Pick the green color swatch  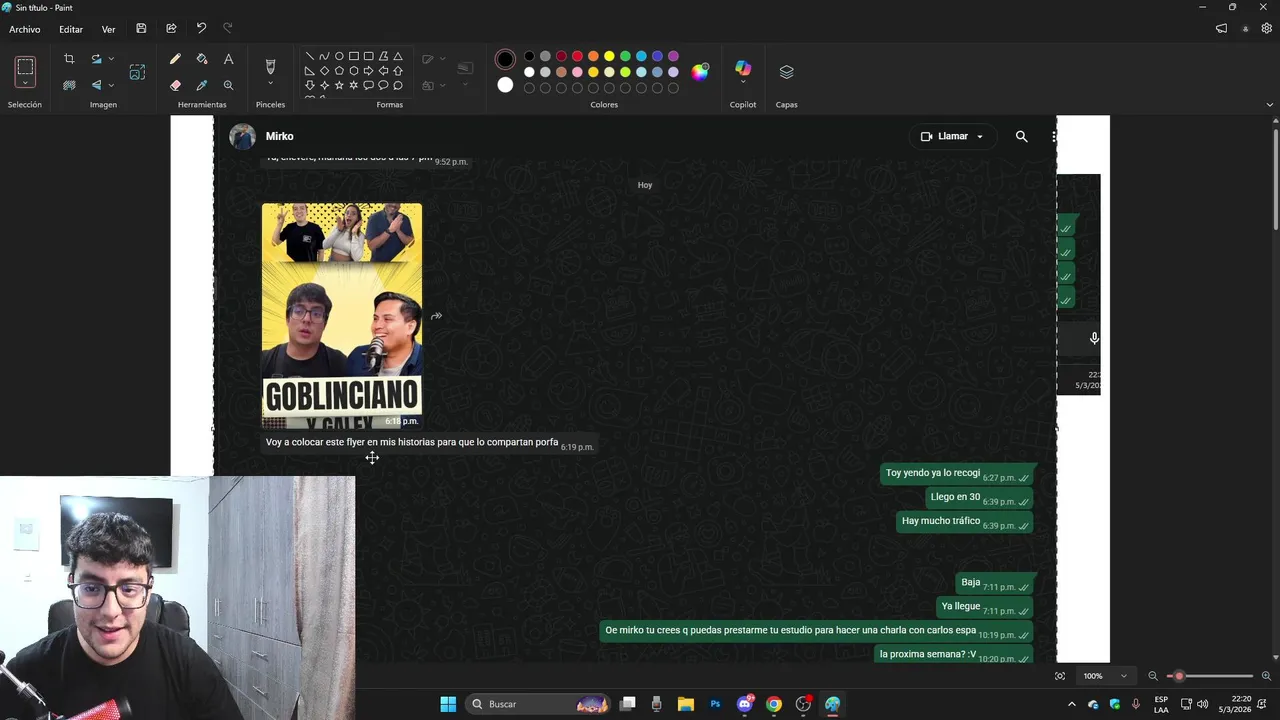pyautogui.click(x=625, y=56)
